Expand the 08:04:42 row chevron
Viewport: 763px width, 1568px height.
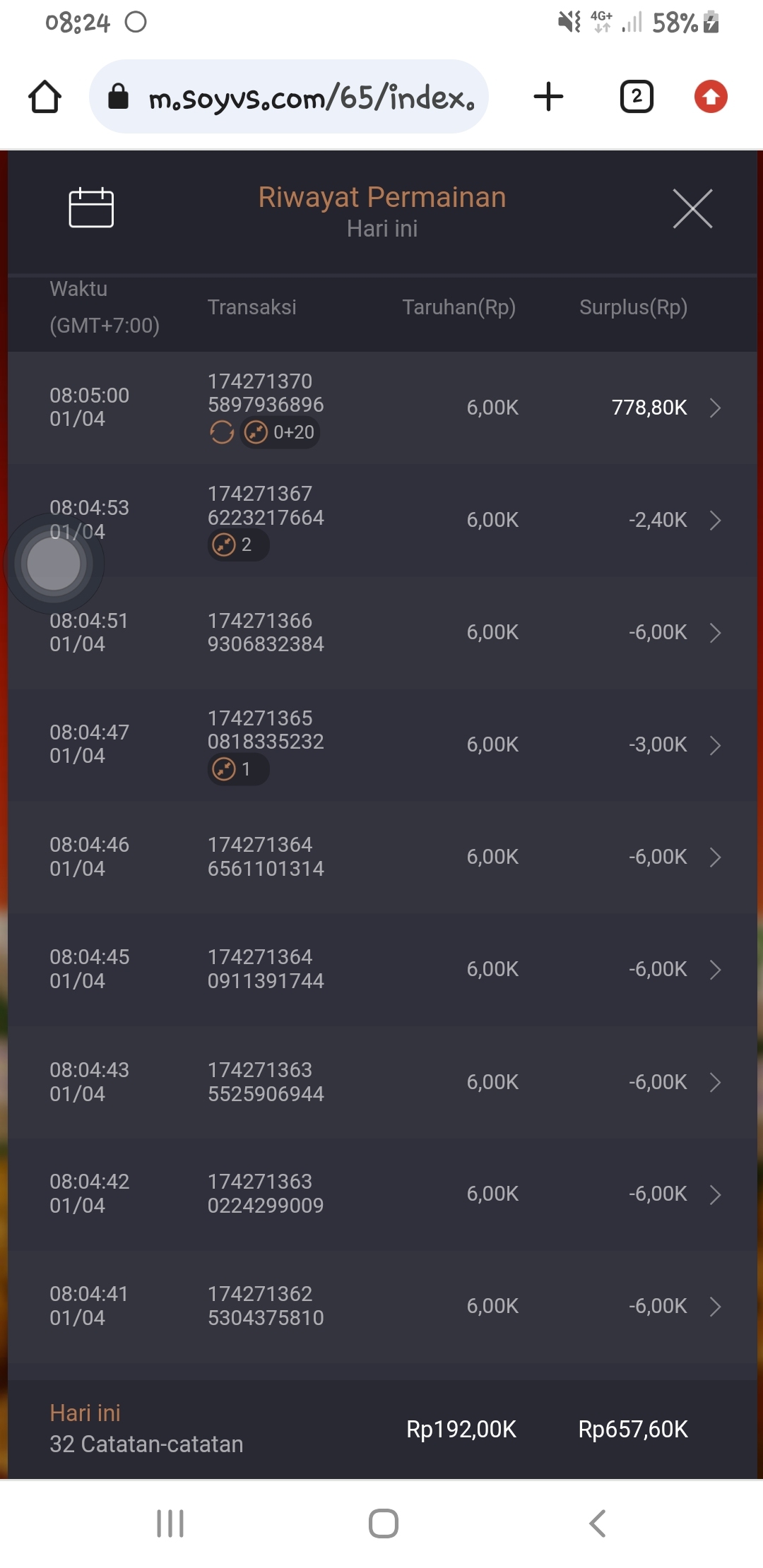pyautogui.click(x=715, y=1194)
